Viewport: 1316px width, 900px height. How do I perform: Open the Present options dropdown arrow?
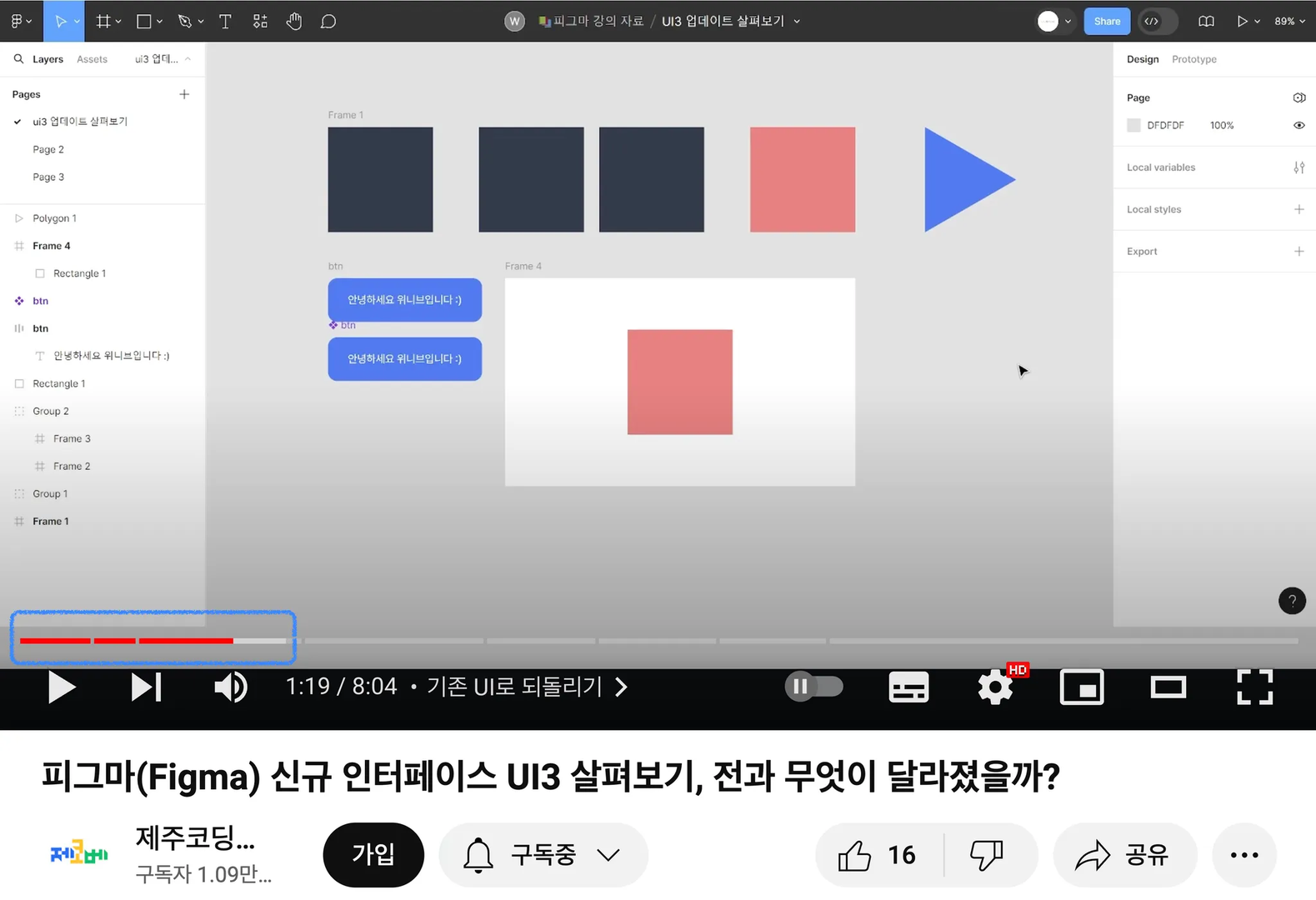tap(1257, 22)
